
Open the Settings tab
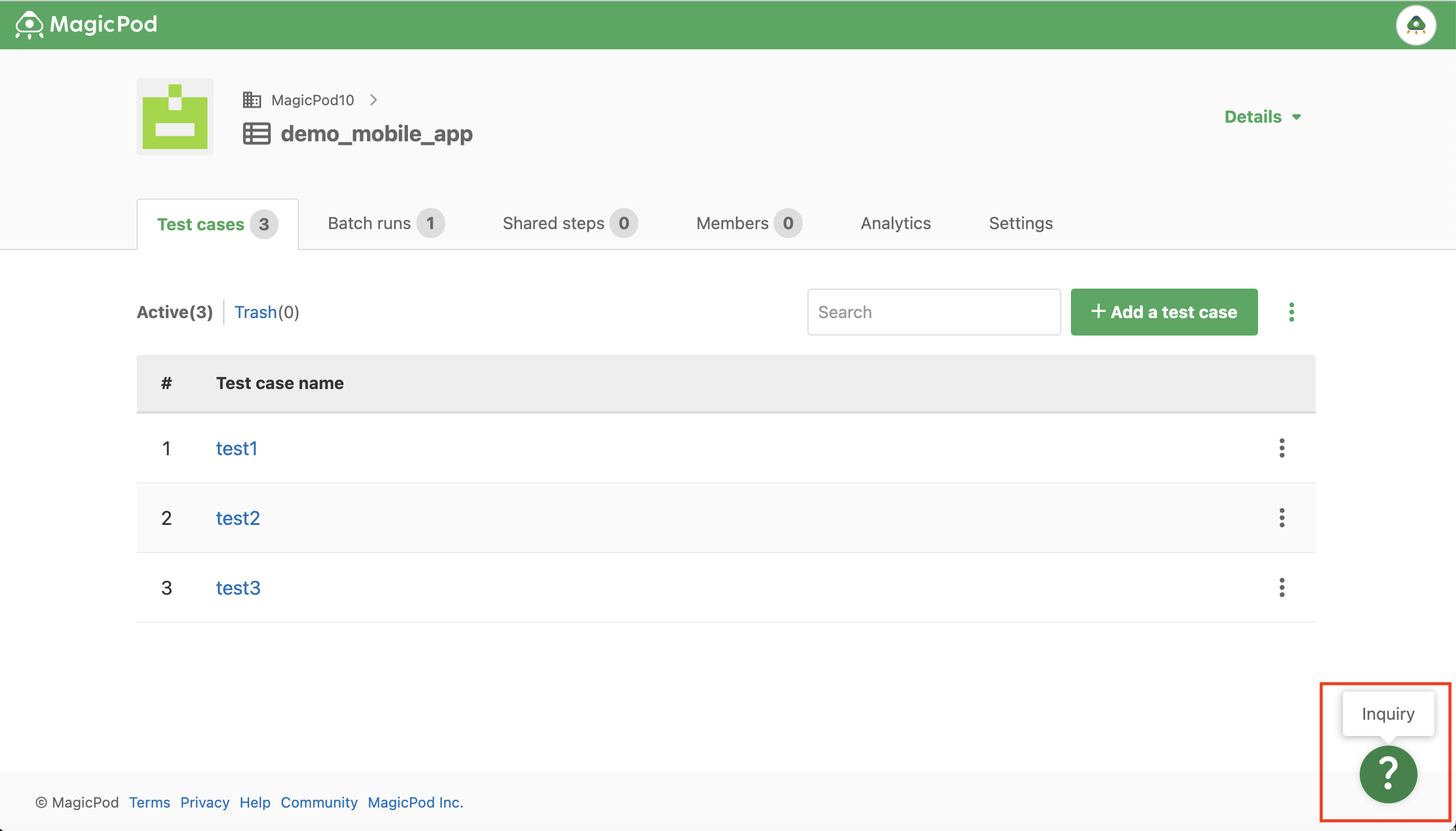1020,224
